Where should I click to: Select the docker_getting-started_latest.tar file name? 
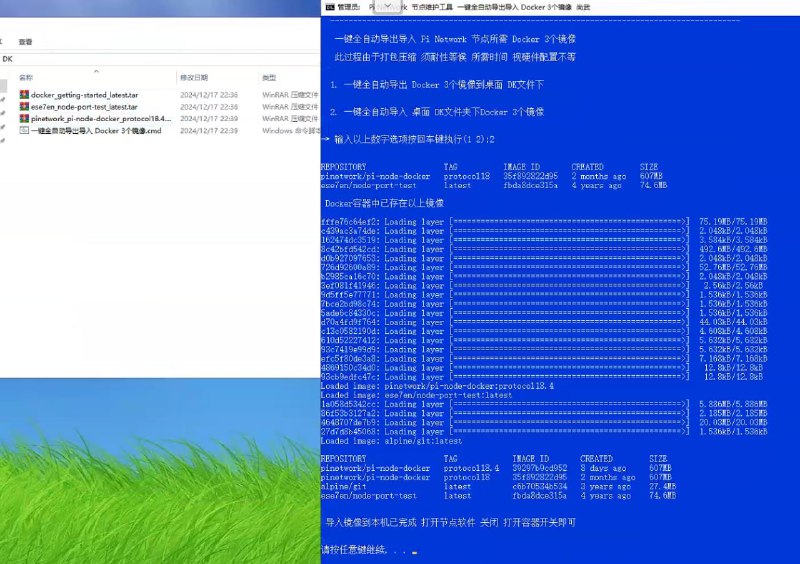84,94
